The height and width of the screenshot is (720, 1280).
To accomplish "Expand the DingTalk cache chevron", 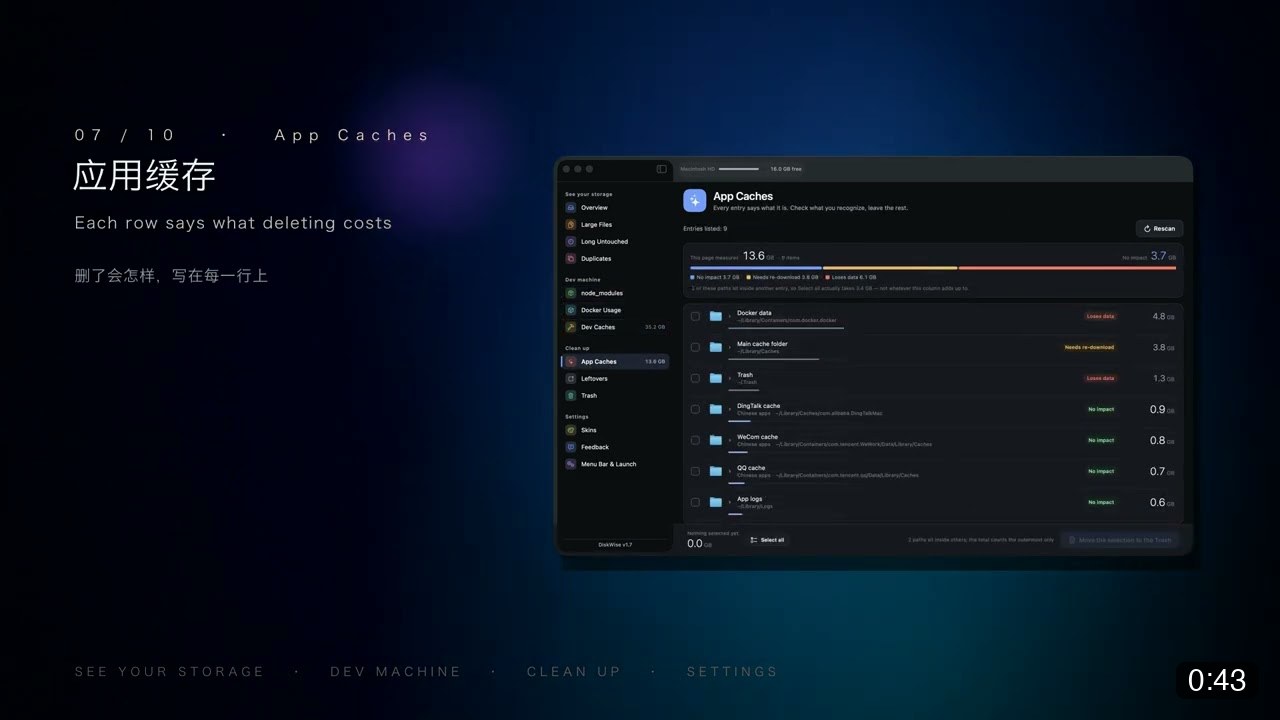I will coord(729,409).
